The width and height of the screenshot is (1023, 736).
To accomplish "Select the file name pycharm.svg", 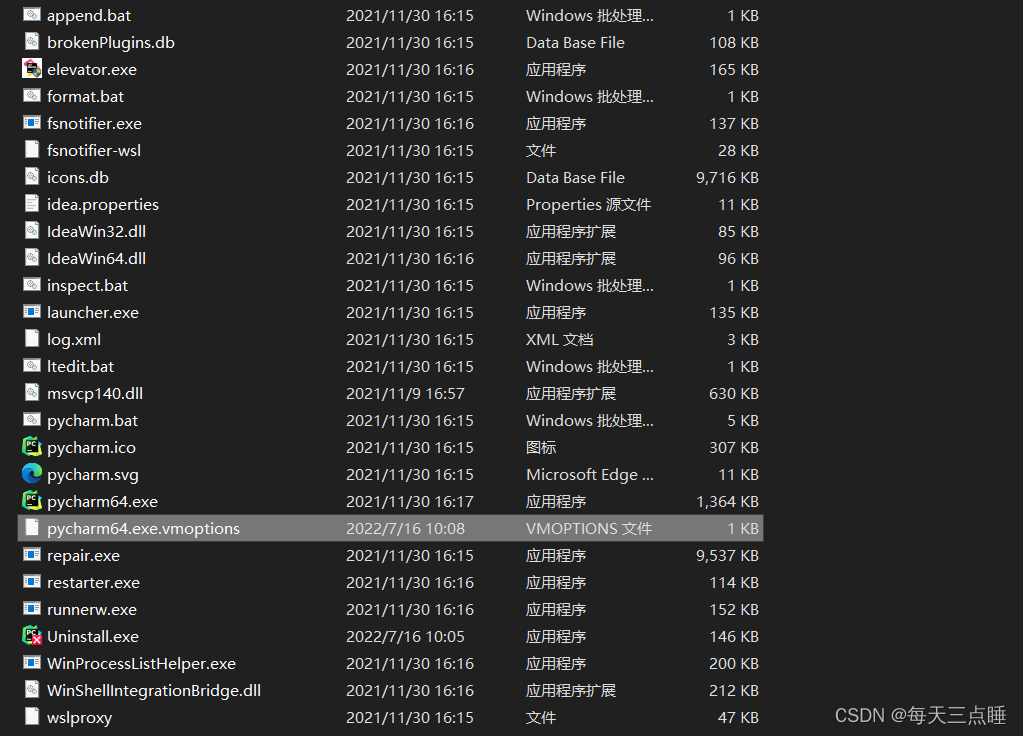I will [x=93, y=475].
